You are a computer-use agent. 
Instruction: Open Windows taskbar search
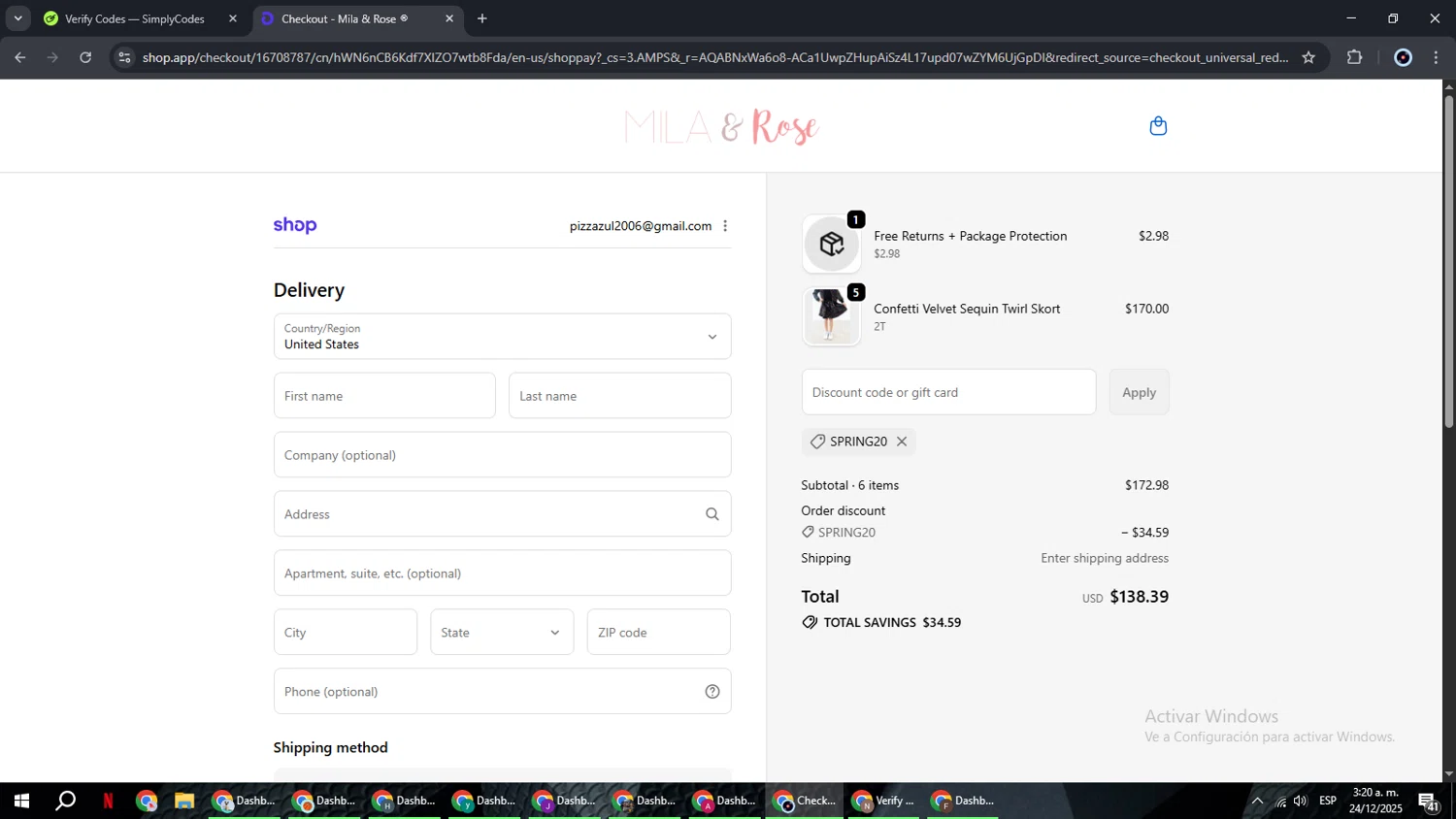(65, 801)
